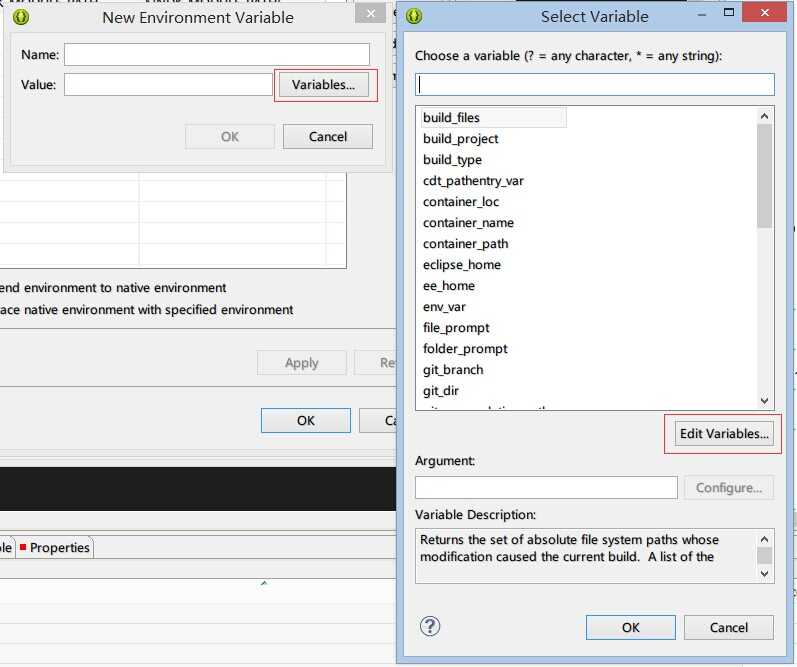Select env_var variable

[x=444, y=307]
